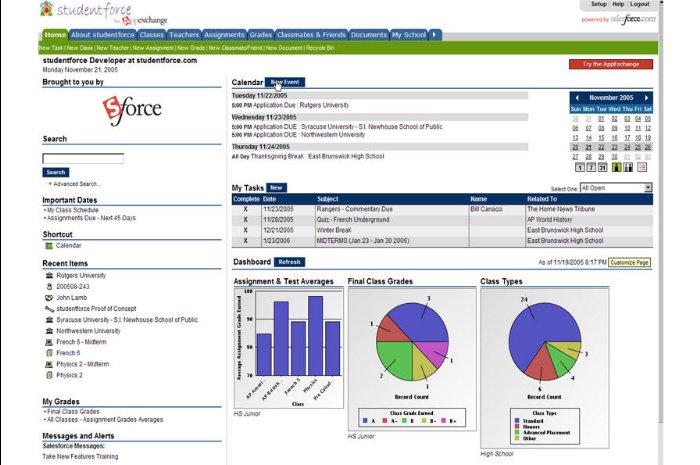Viewport: 700px width, 465px height.
Task: Expand Advanced Search options
Action: pos(77,184)
